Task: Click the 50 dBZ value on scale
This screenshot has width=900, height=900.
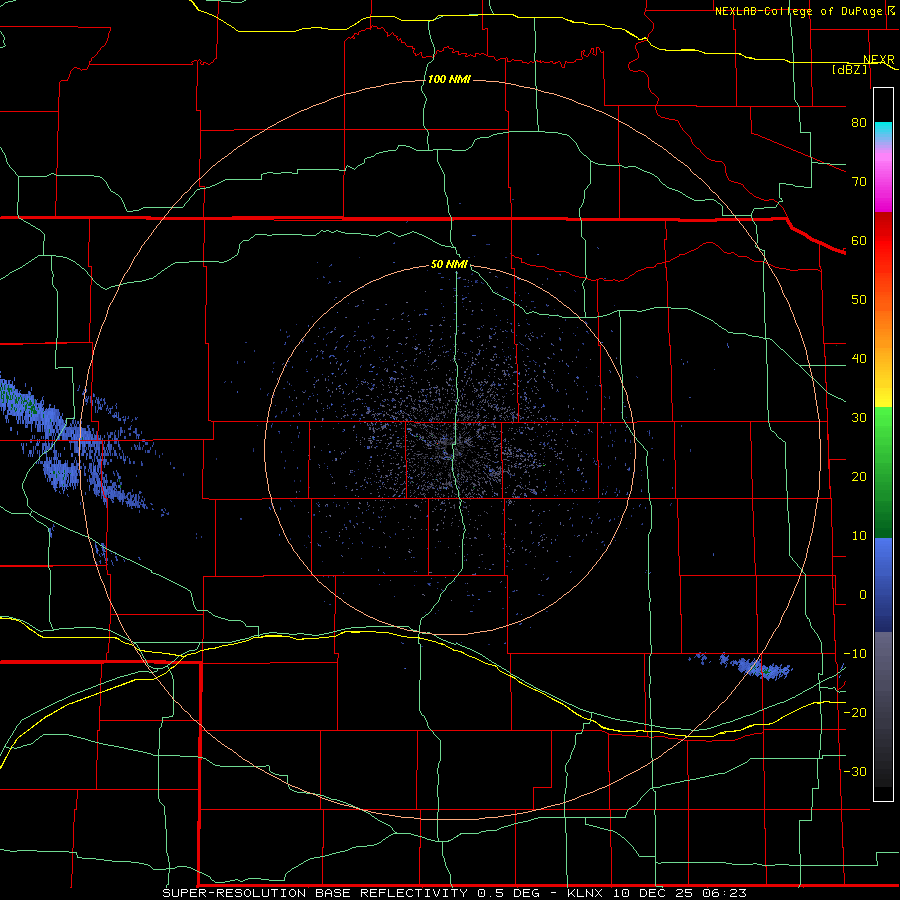Action: click(x=859, y=300)
